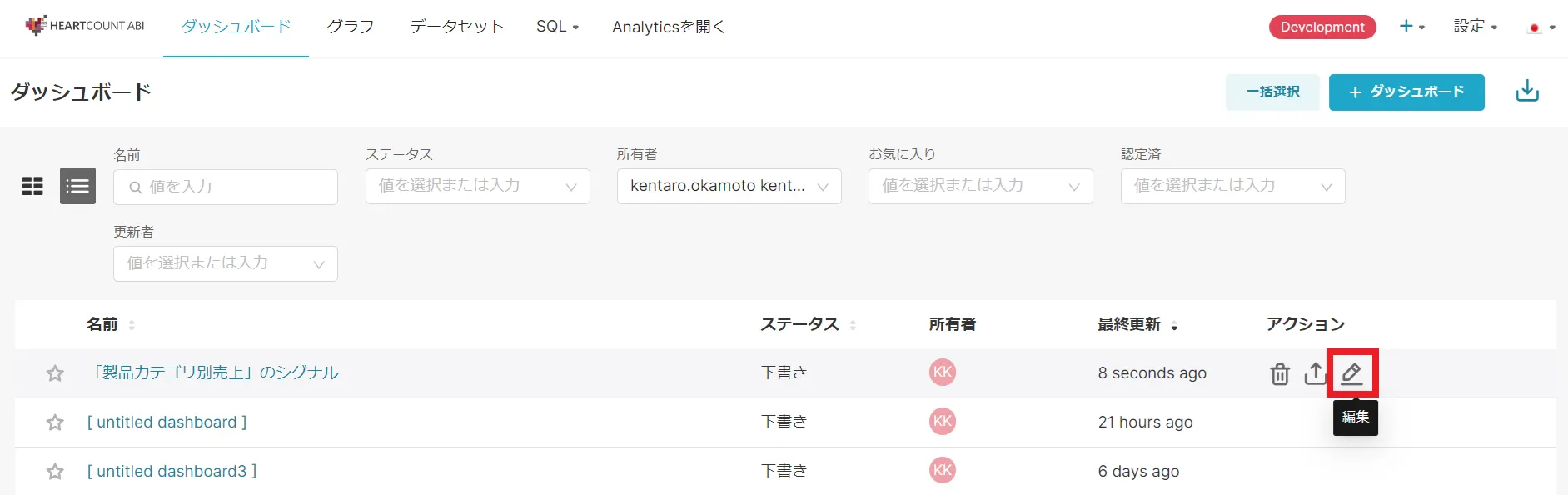This screenshot has height=495, width=1568.
Task: Click the HeartCount ABI logo
Action: (x=85, y=26)
